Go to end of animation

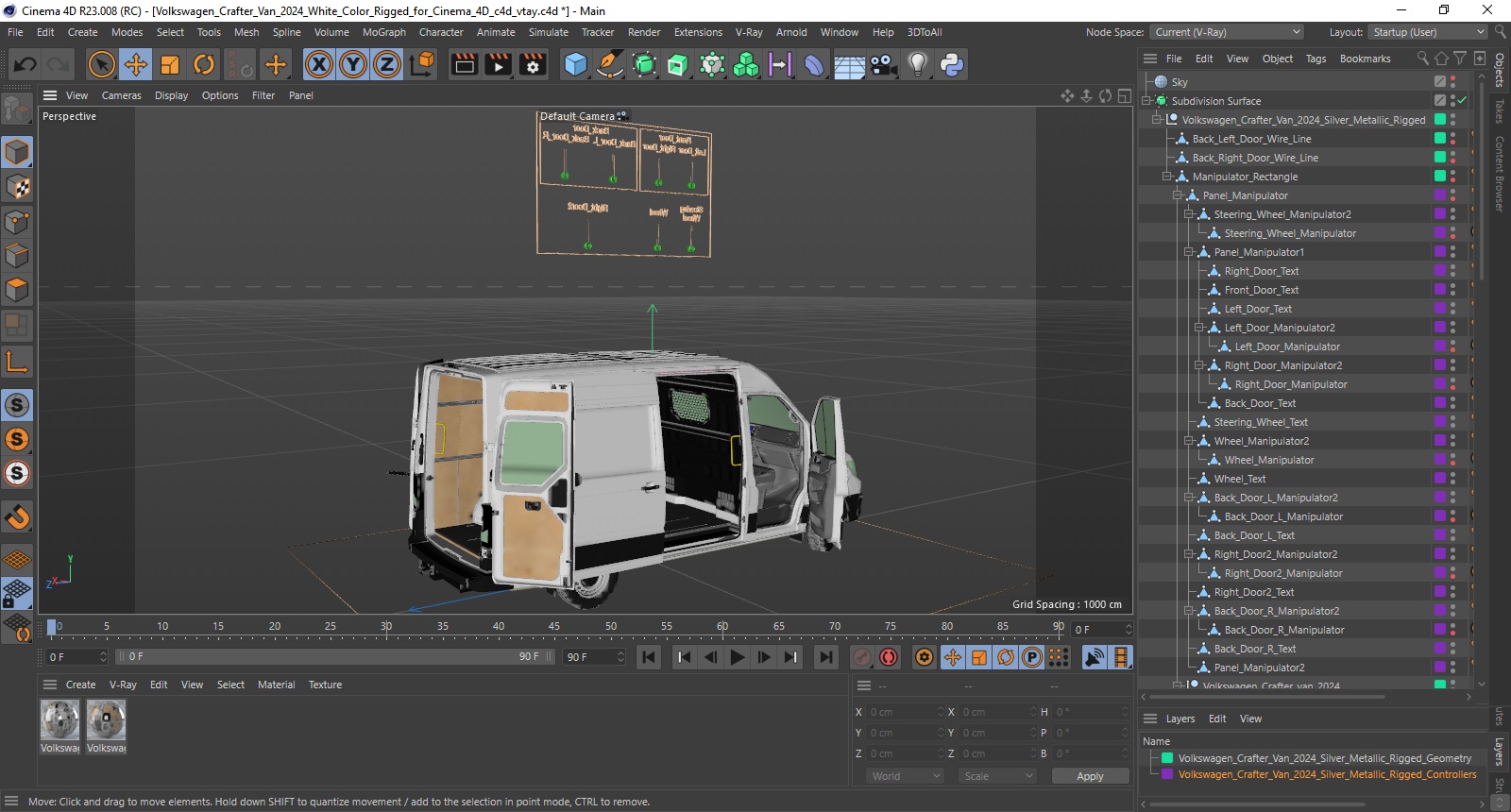point(826,657)
